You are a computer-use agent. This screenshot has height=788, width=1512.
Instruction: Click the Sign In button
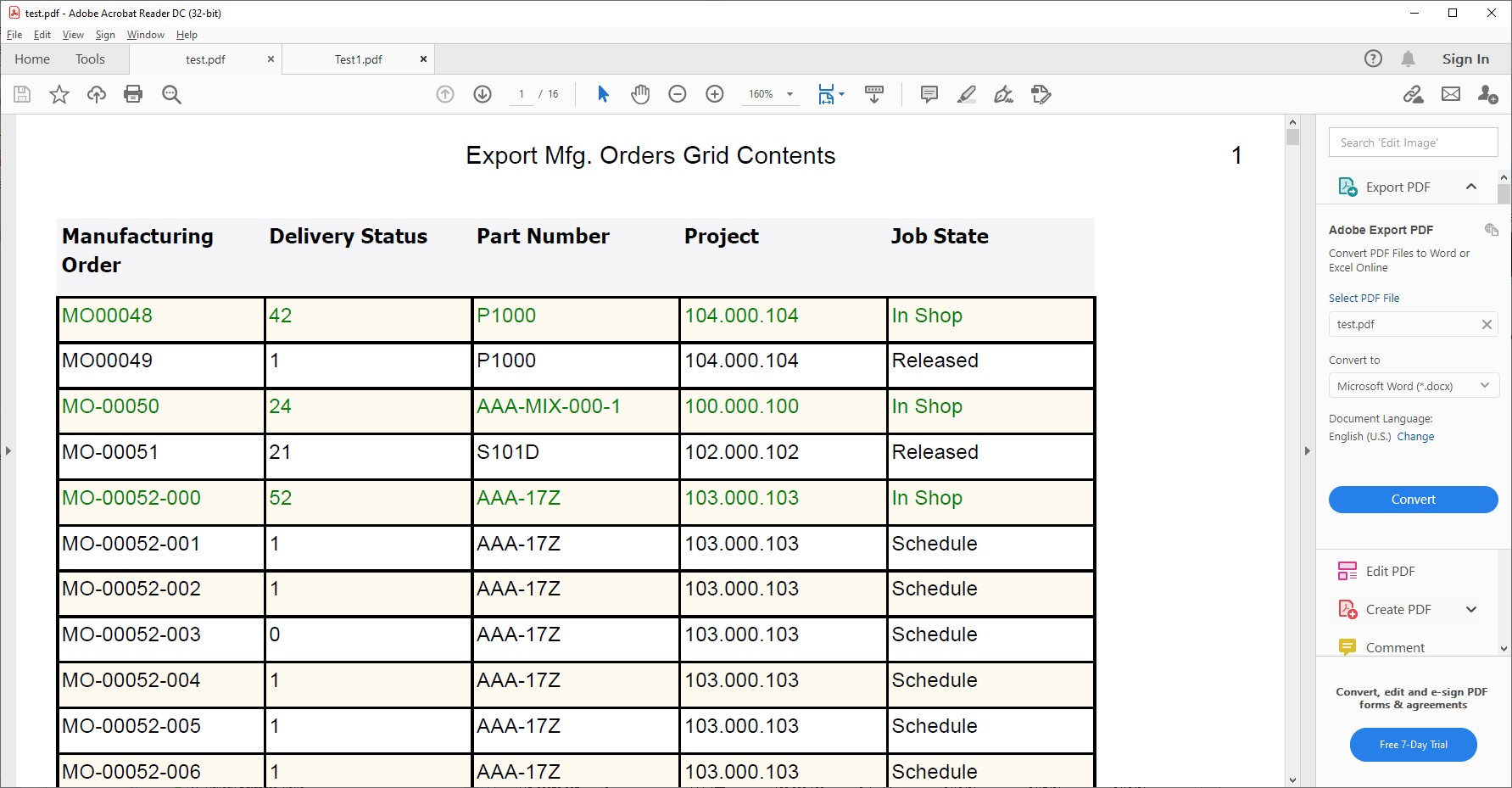1465,59
